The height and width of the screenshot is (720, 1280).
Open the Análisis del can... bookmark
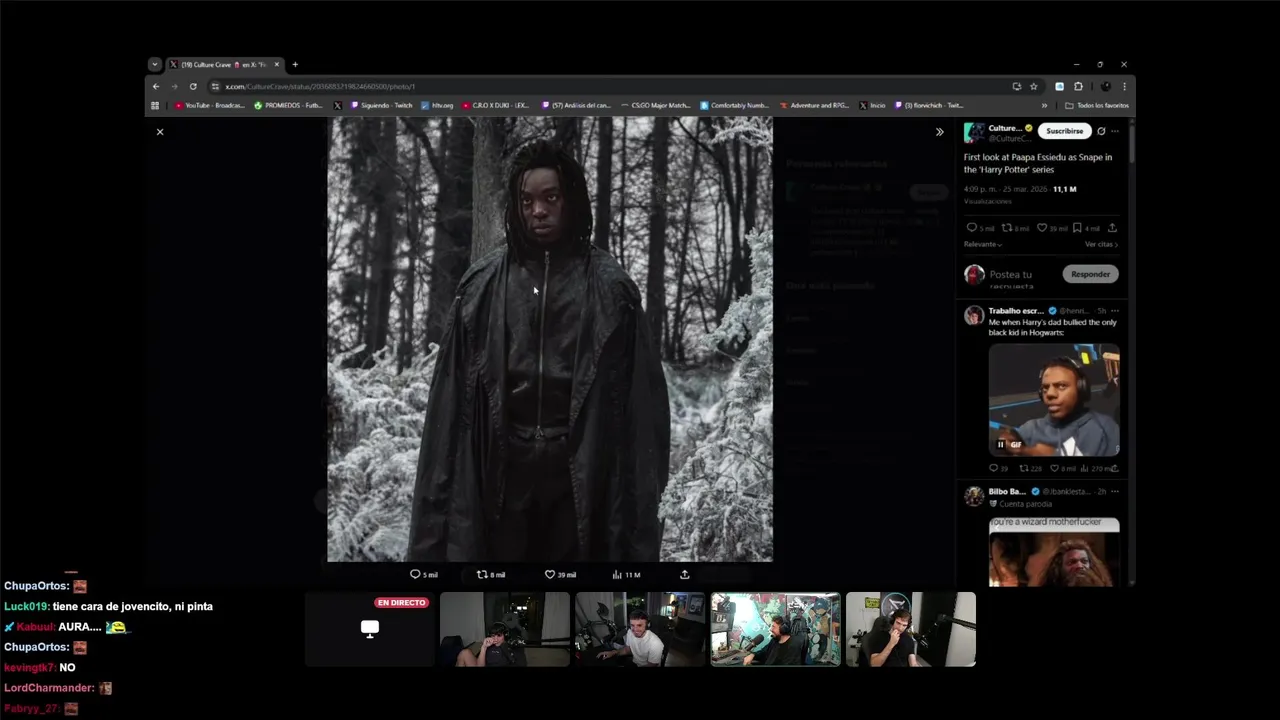tap(576, 105)
